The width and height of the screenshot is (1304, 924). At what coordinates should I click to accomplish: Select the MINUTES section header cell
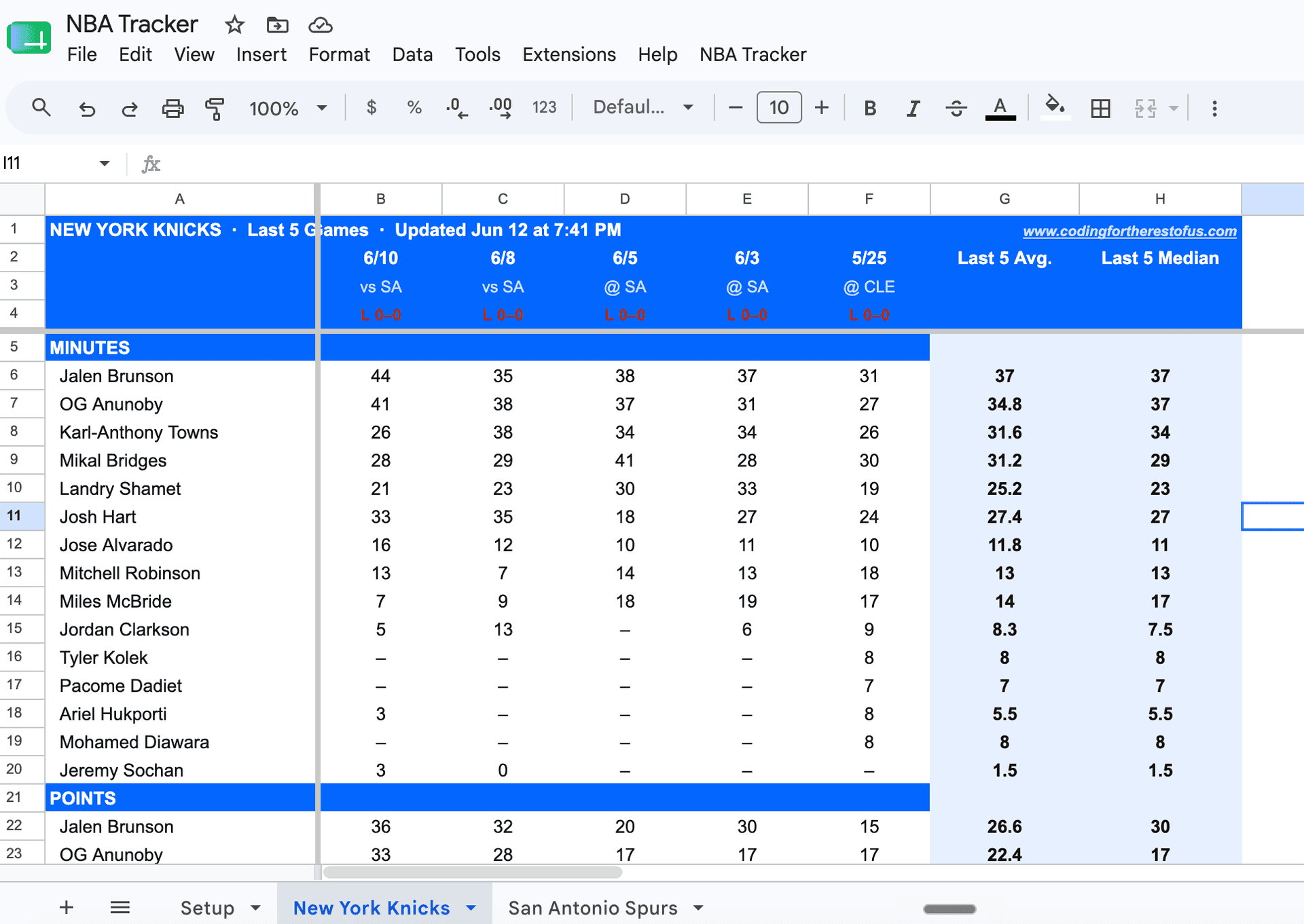tap(180, 348)
